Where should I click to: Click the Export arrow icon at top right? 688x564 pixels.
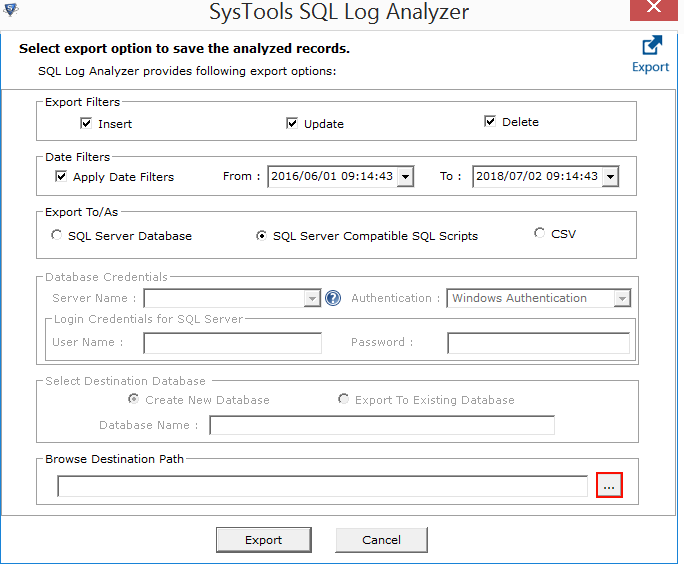651,46
